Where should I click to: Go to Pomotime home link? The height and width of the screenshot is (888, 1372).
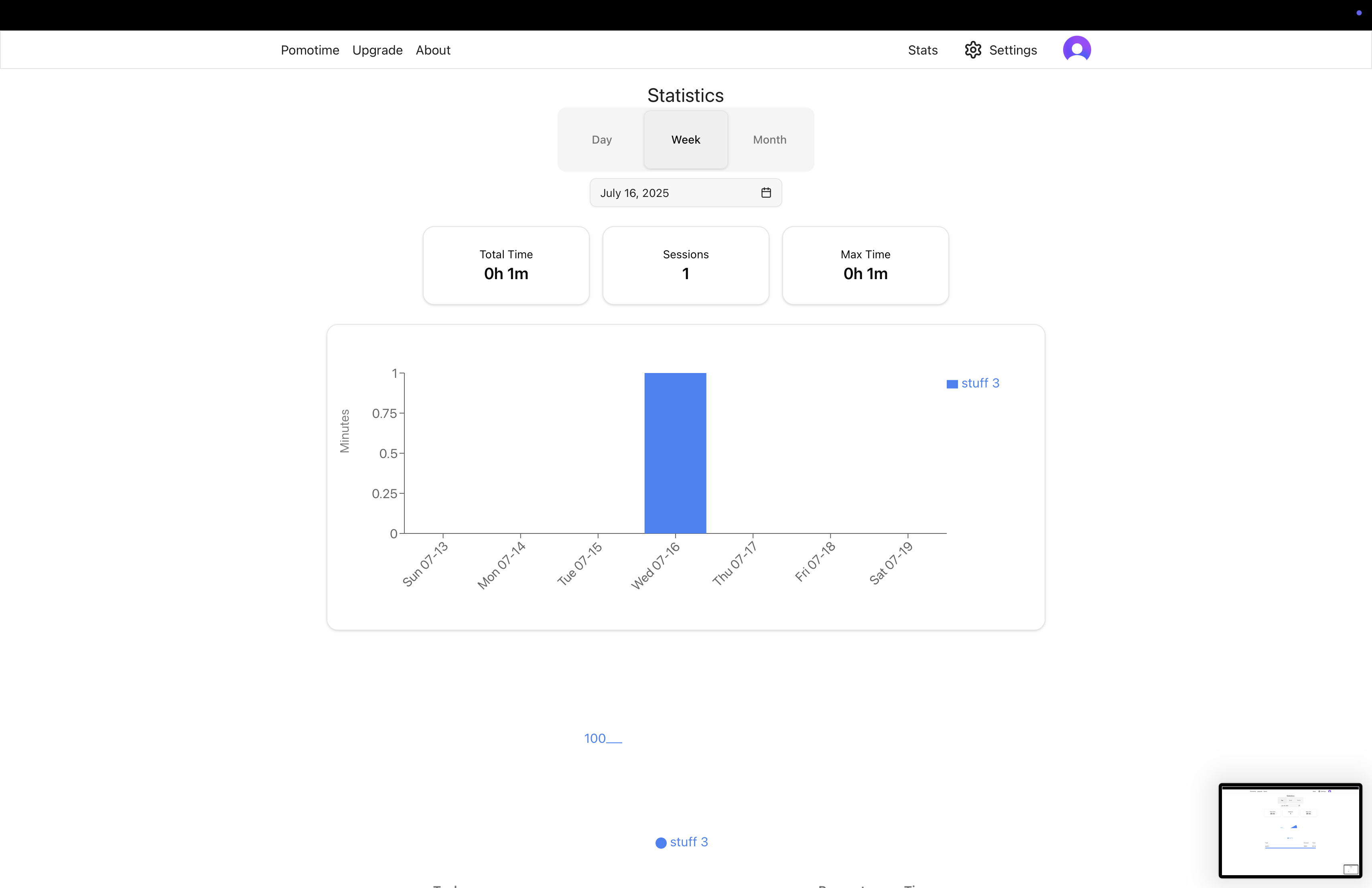310,50
